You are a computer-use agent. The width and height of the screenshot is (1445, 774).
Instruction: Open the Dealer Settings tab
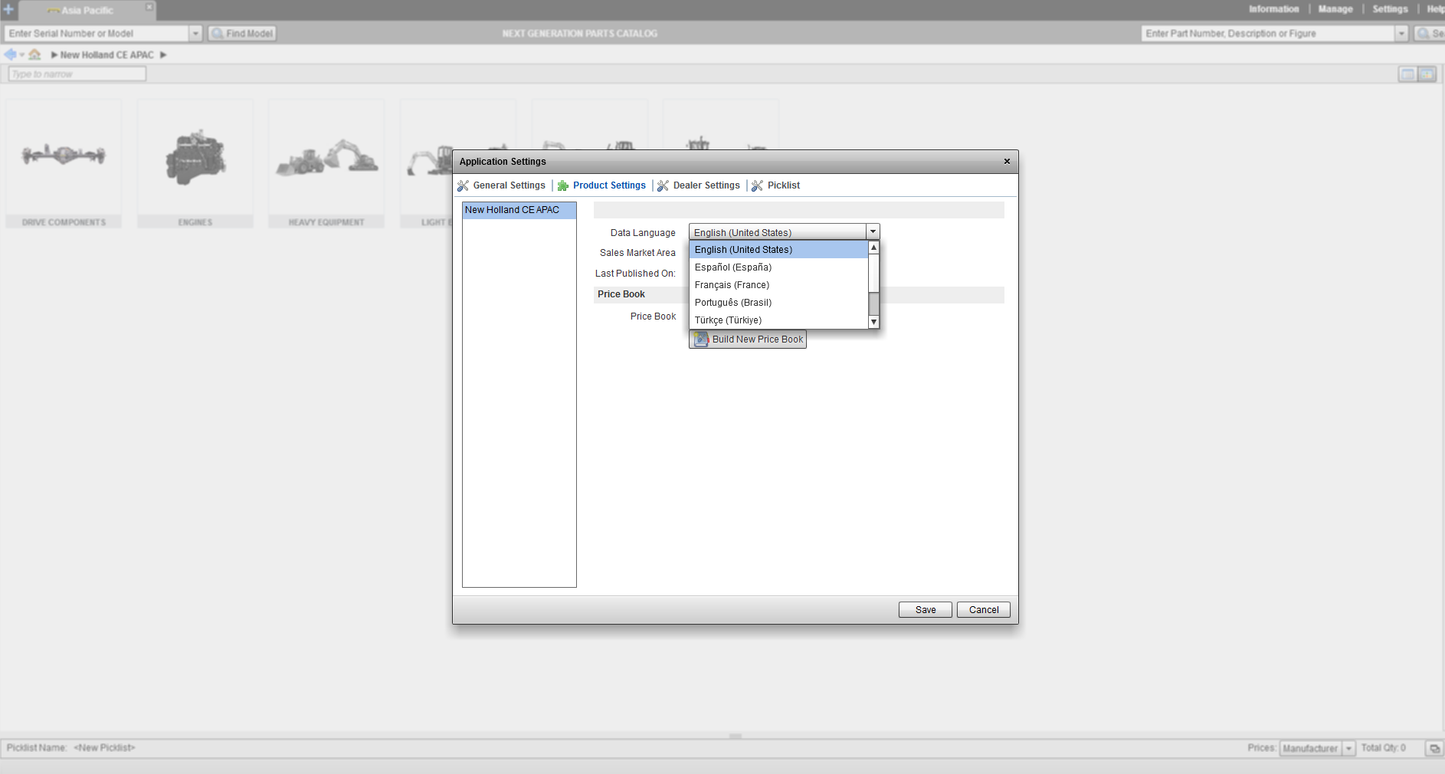[x=706, y=186]
